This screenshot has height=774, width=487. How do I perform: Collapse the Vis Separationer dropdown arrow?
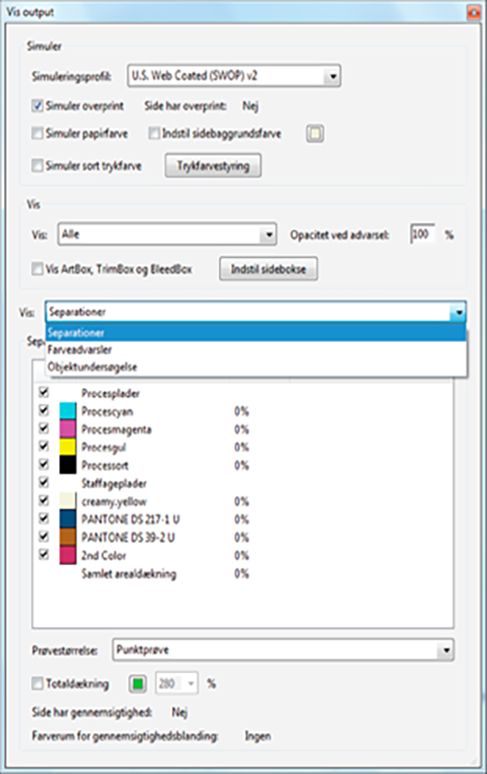click(458, 312)
